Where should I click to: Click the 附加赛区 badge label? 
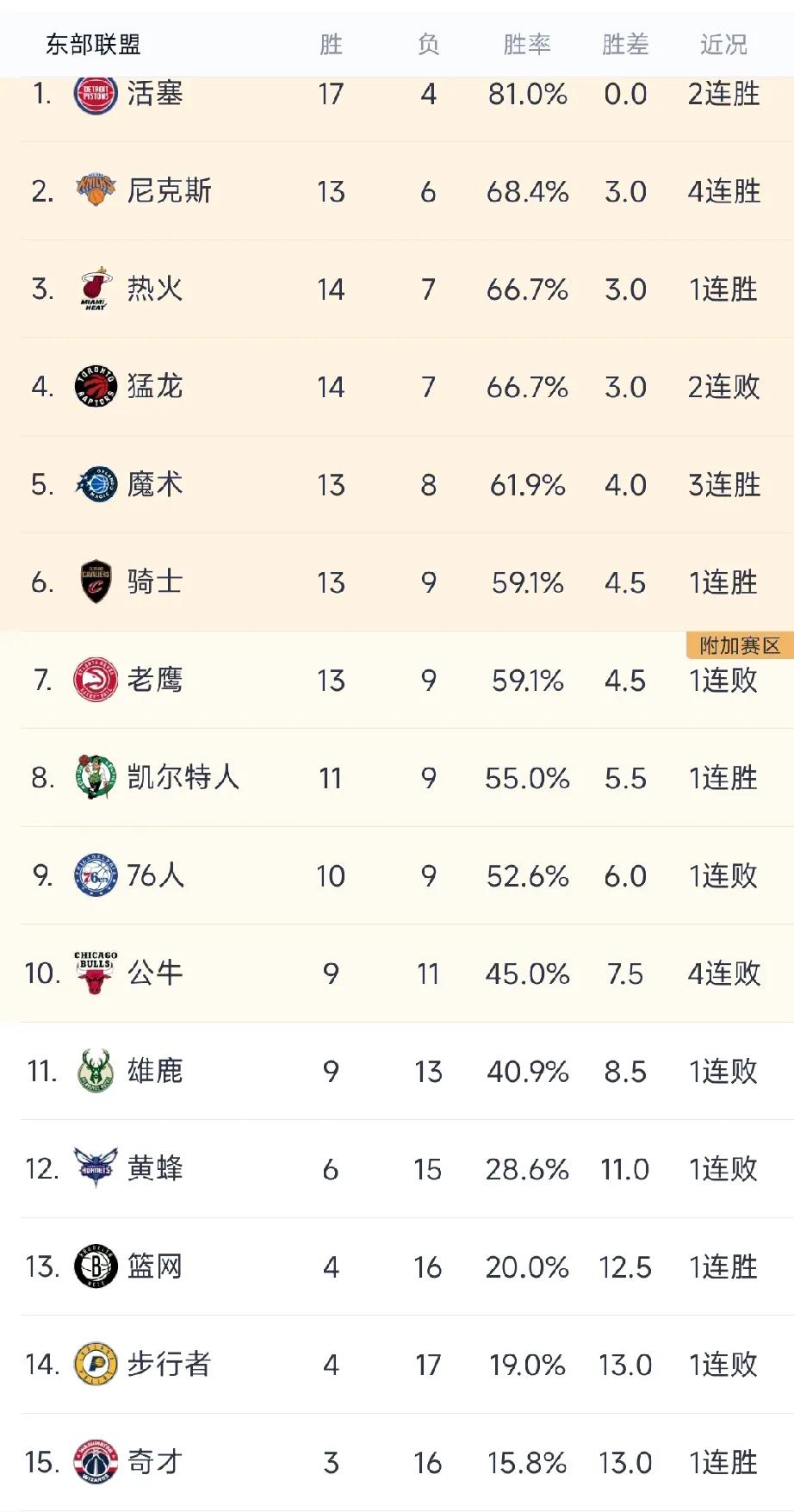(x=740, y=645)
